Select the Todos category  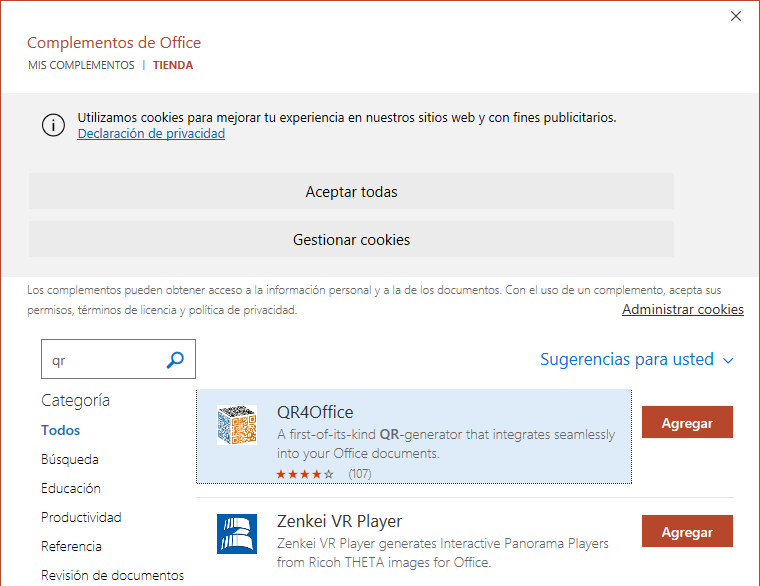pyautogui.click(x=60, y=430)
